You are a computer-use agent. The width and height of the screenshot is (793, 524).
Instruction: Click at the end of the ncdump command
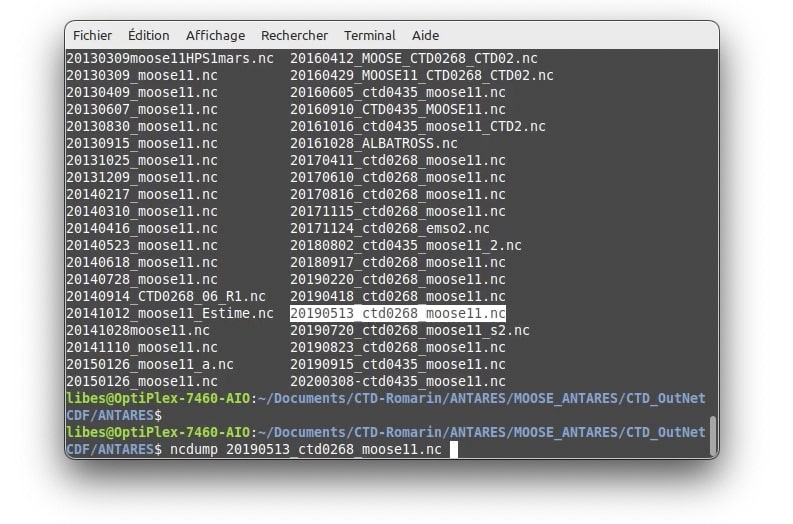pos(453,450)
